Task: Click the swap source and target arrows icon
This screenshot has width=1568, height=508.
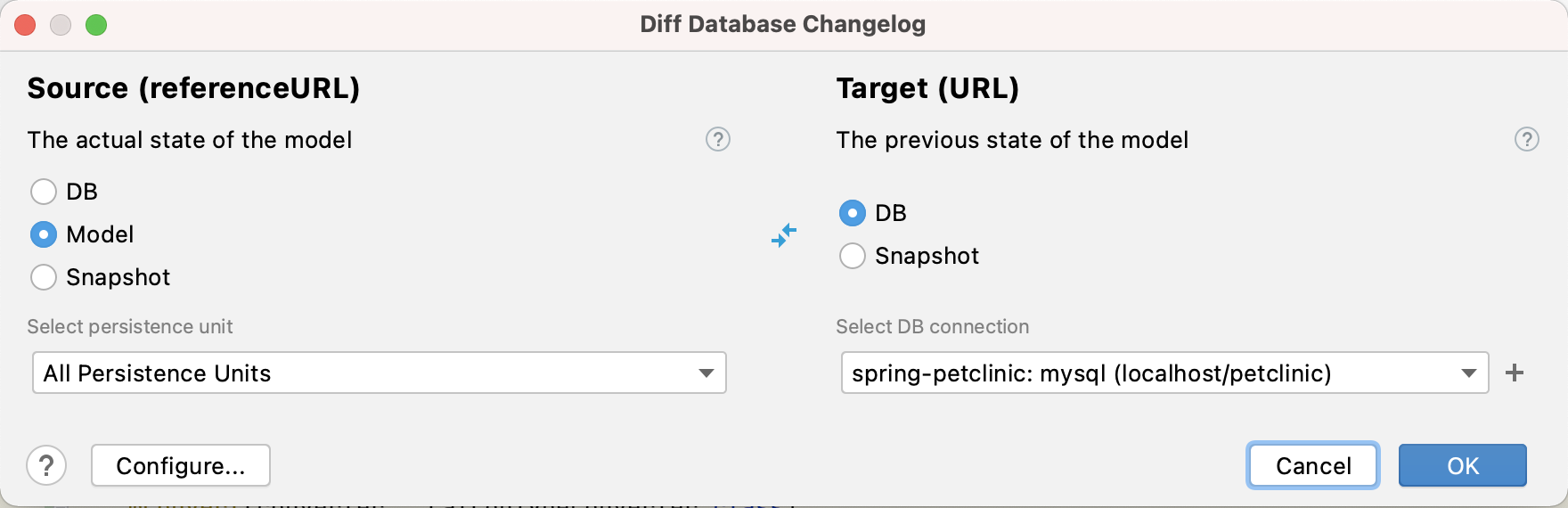Action: coord(784,235)
